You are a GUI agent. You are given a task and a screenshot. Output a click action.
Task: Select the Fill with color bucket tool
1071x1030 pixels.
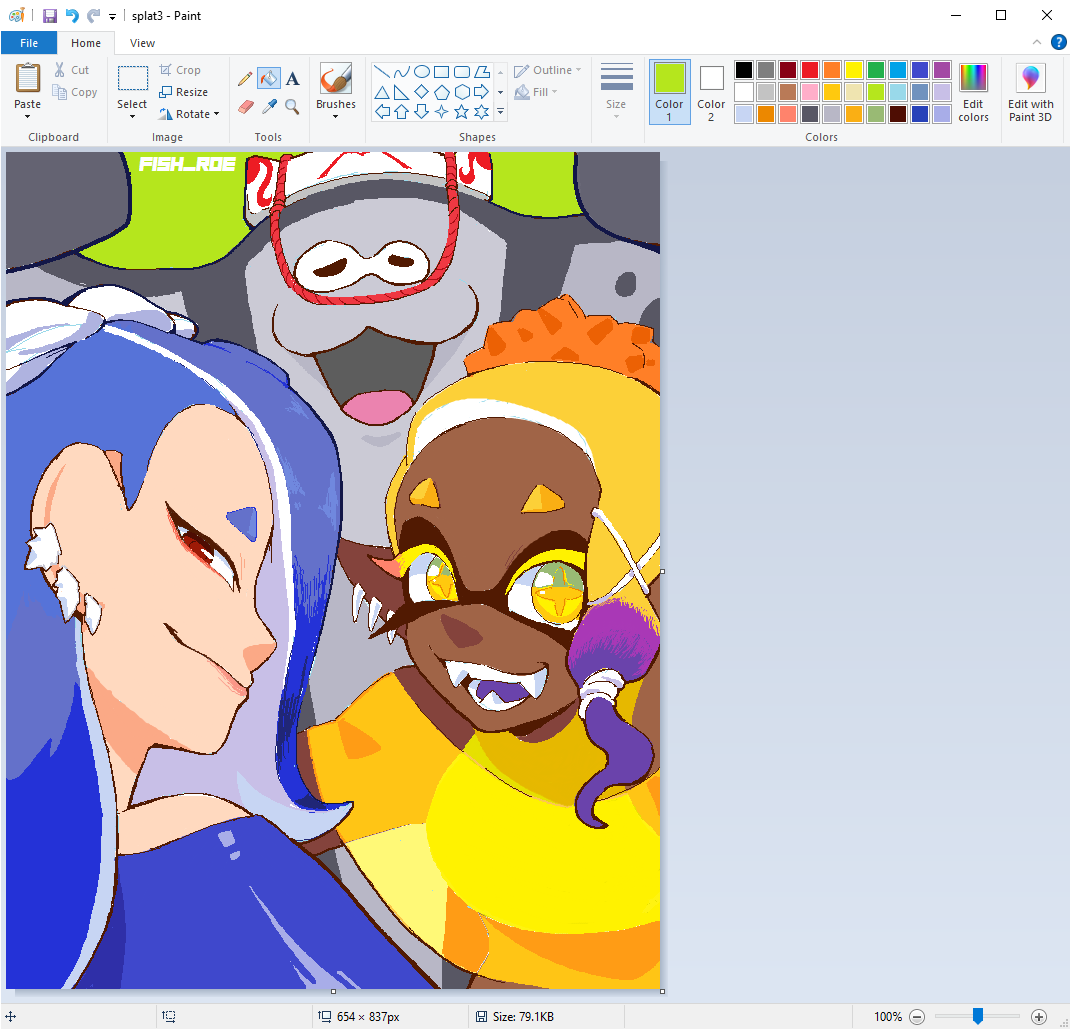pyautogui.click(x=269, y=79)
